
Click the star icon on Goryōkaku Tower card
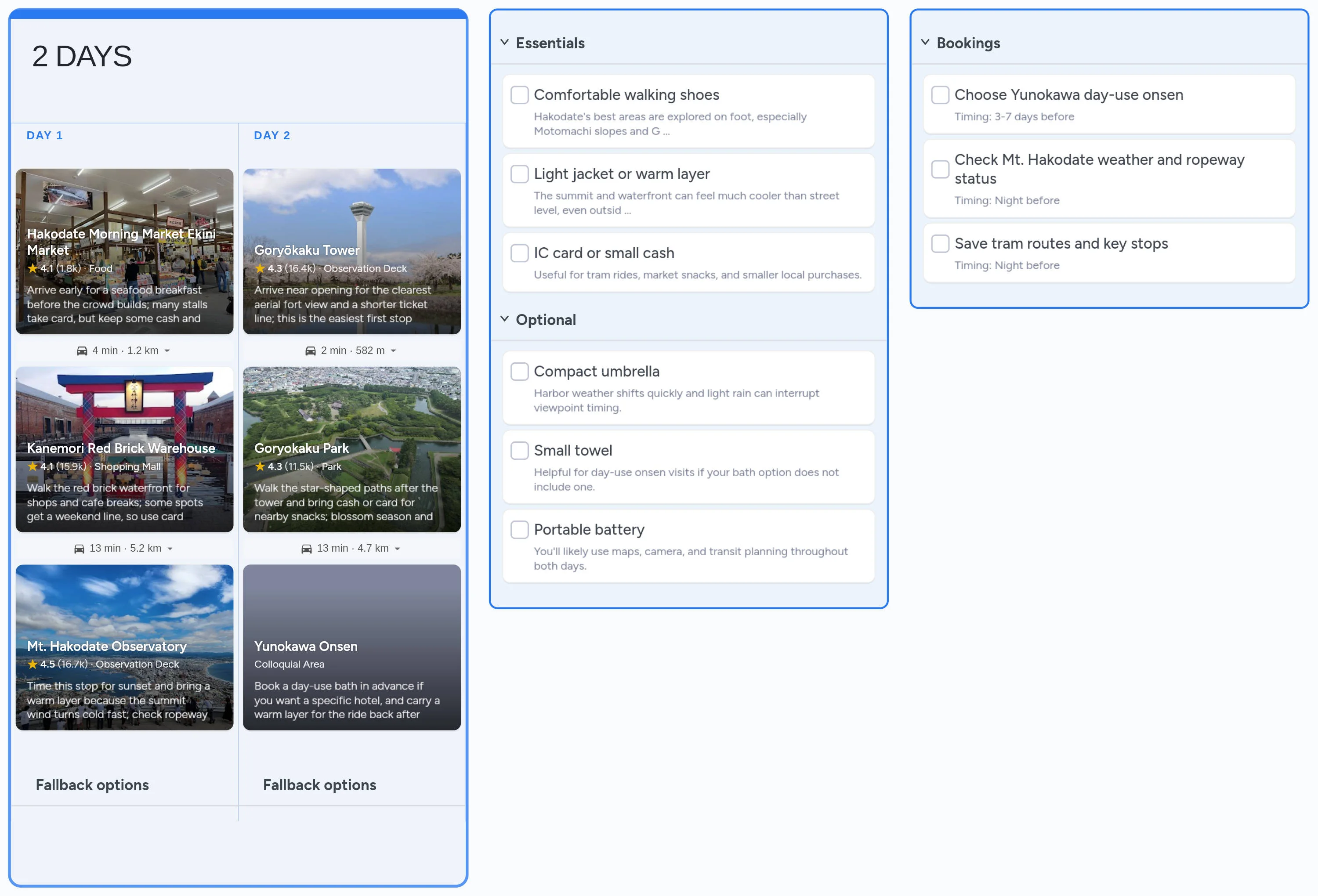(261, 268)
